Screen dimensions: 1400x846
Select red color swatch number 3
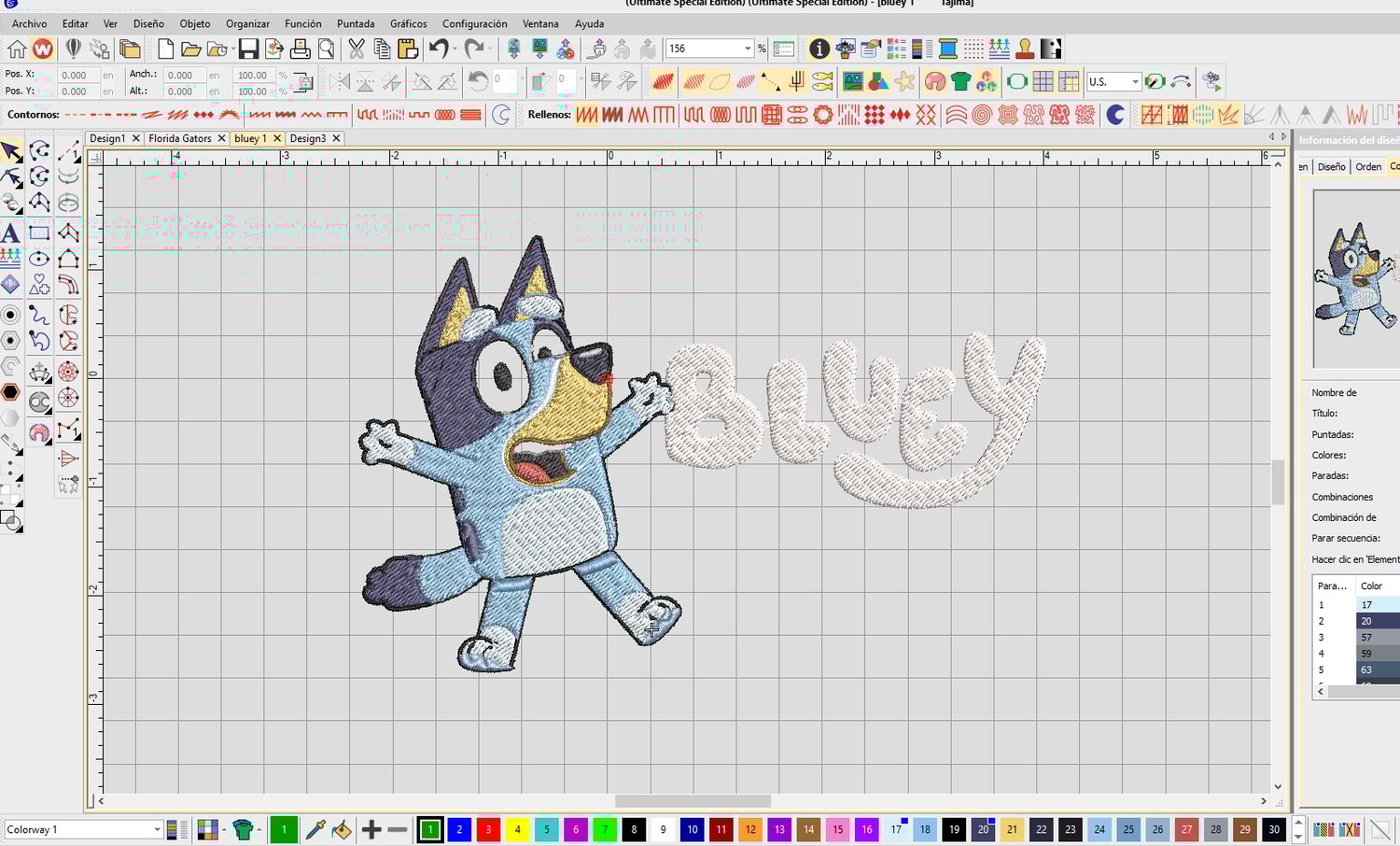point(488,829)
